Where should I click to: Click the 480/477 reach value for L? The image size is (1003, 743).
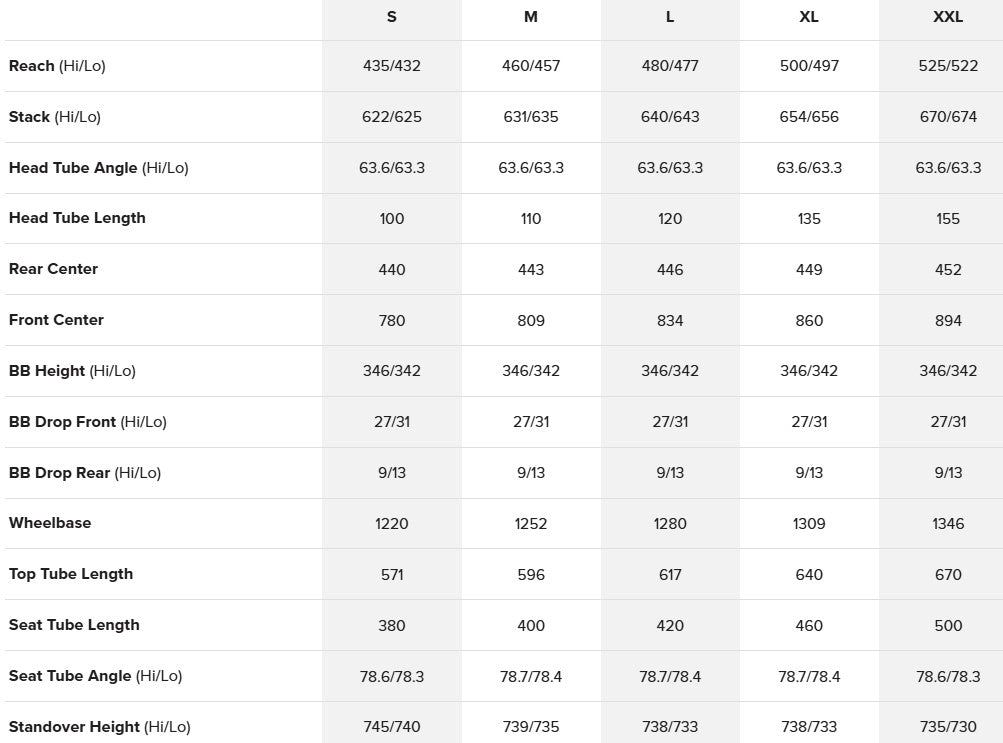[670, 66]
